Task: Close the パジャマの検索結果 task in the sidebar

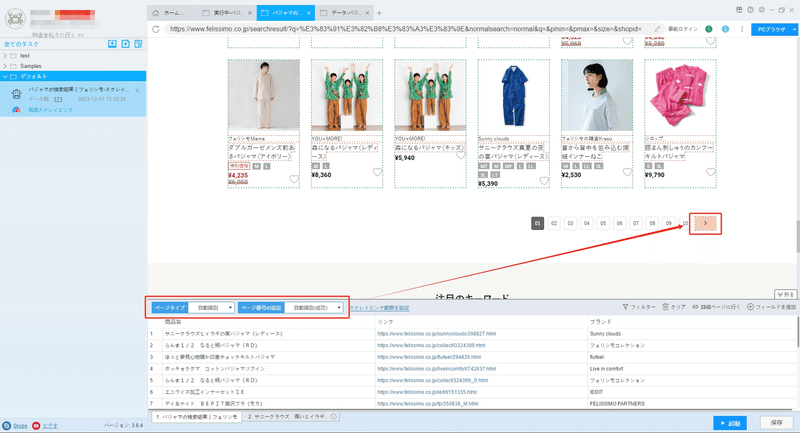Action: click(137, 90)
